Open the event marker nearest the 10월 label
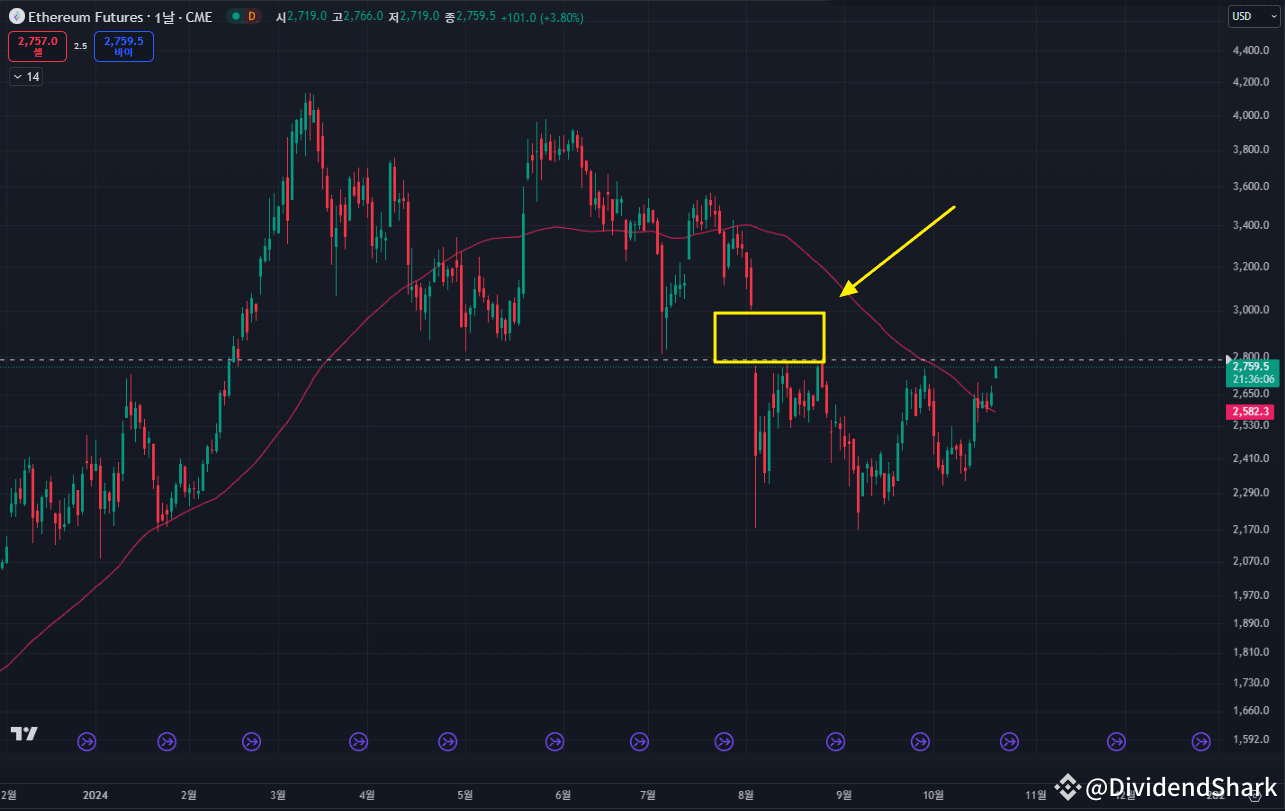This screenshot has height=811, width=1285. tap(920, 741)
